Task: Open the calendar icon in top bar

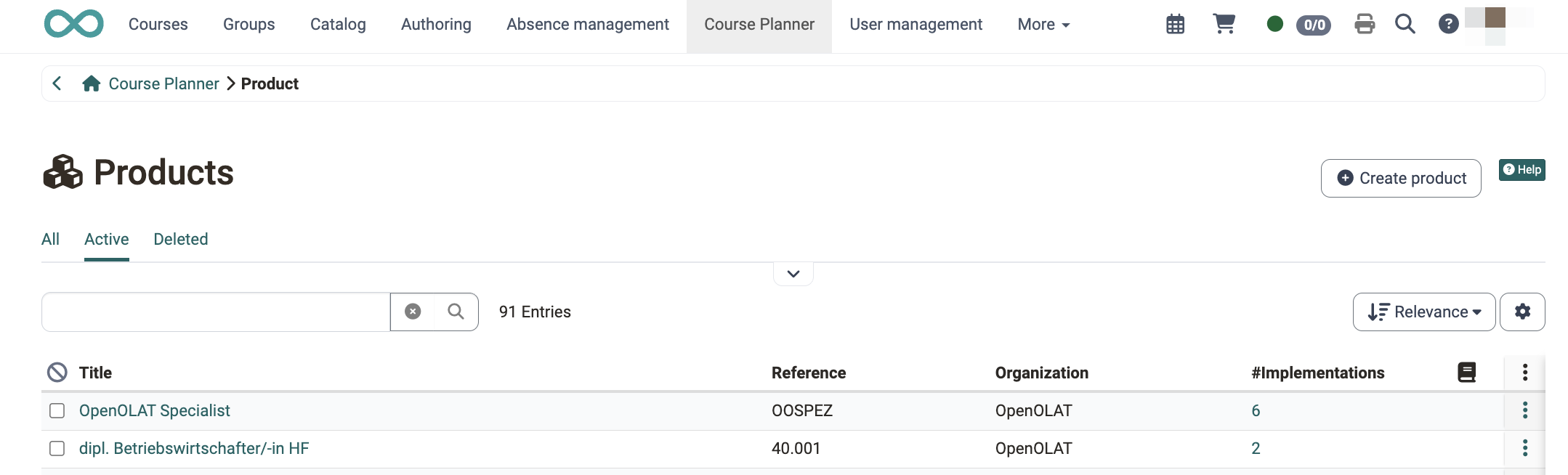Action: [1175, 24]
